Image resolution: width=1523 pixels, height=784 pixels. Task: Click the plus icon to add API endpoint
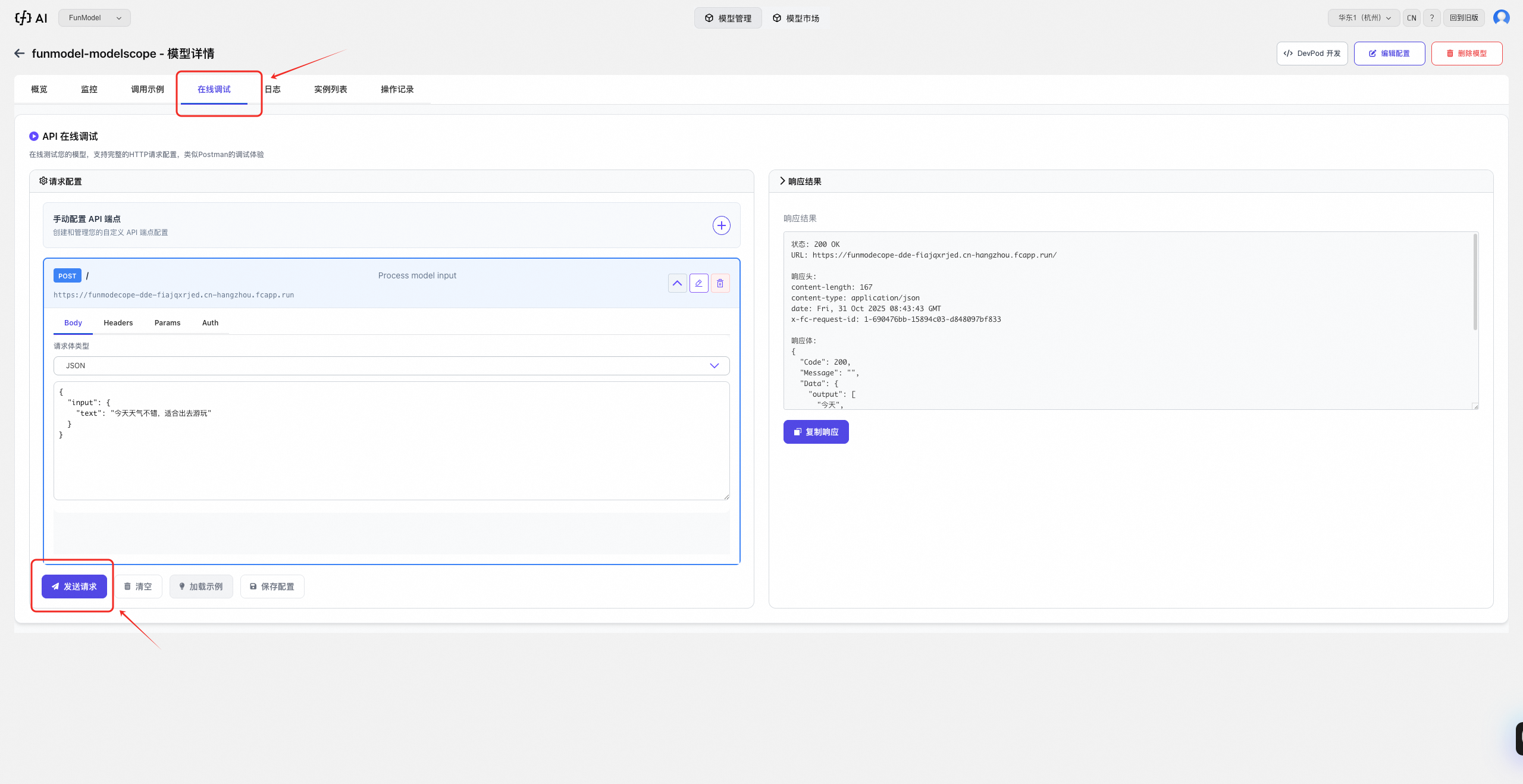pos(721,225)
